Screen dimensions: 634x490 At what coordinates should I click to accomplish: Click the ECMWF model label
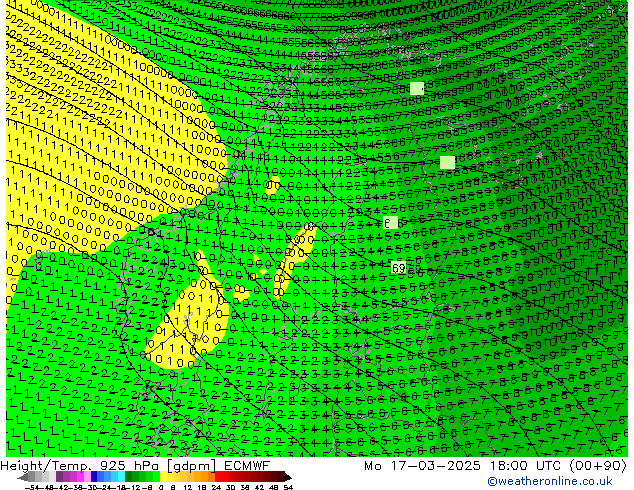pos(247,466)
